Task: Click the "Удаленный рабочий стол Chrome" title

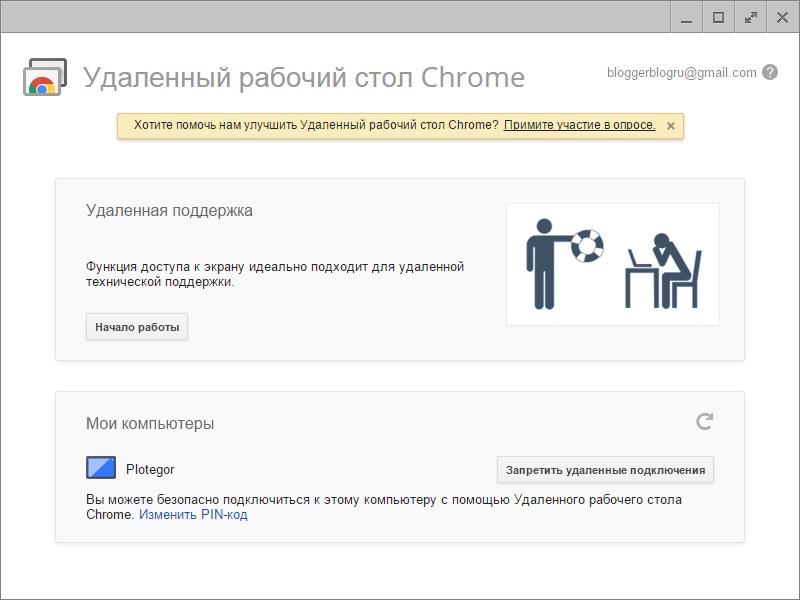Action: pos(304,78)
